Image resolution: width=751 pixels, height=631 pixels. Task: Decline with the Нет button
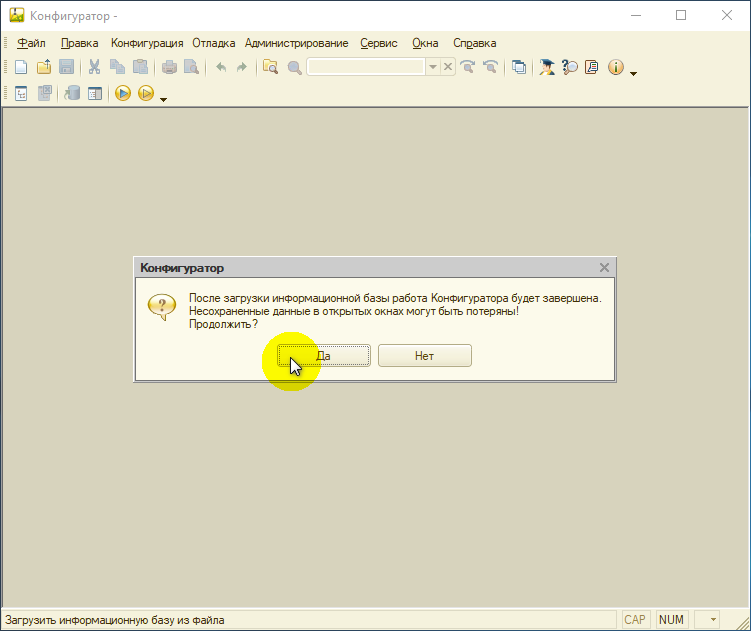pyautogui.click(x=424, y=356)
